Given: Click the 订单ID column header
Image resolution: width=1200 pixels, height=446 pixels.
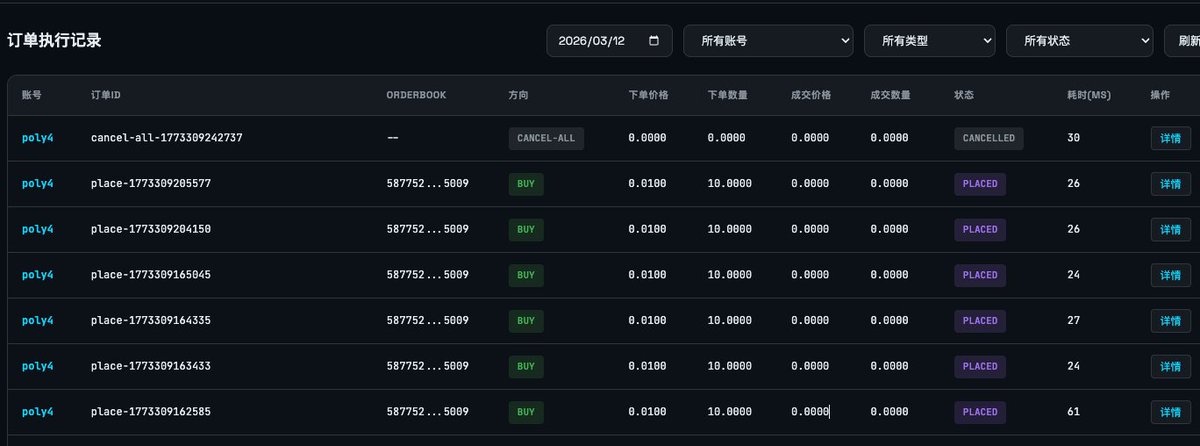Looking at the screenshot, I should coord(106,95).
